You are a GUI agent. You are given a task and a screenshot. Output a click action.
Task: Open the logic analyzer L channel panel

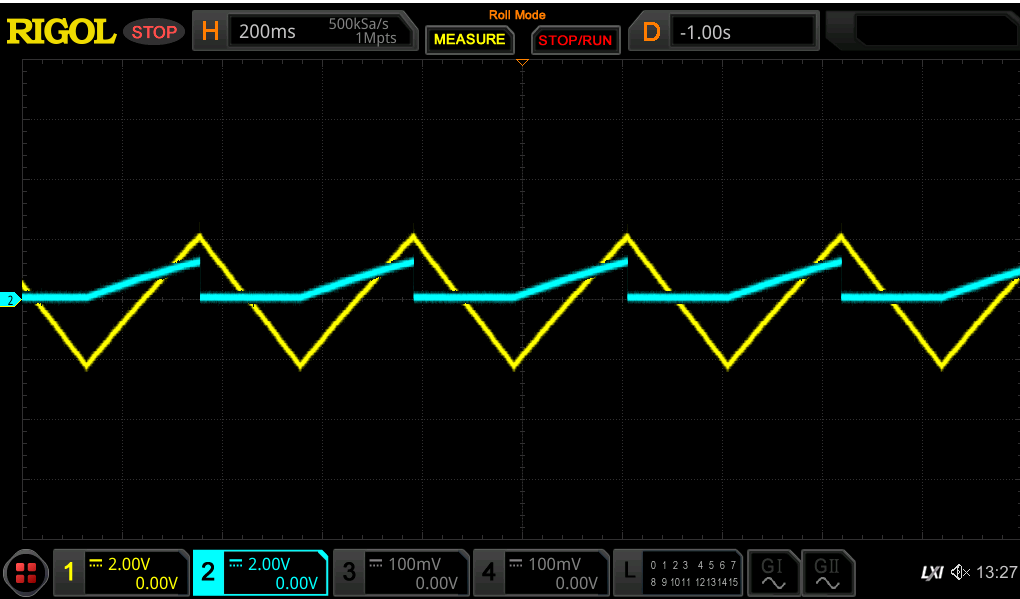pyautogui.click(x=680, y=572)
